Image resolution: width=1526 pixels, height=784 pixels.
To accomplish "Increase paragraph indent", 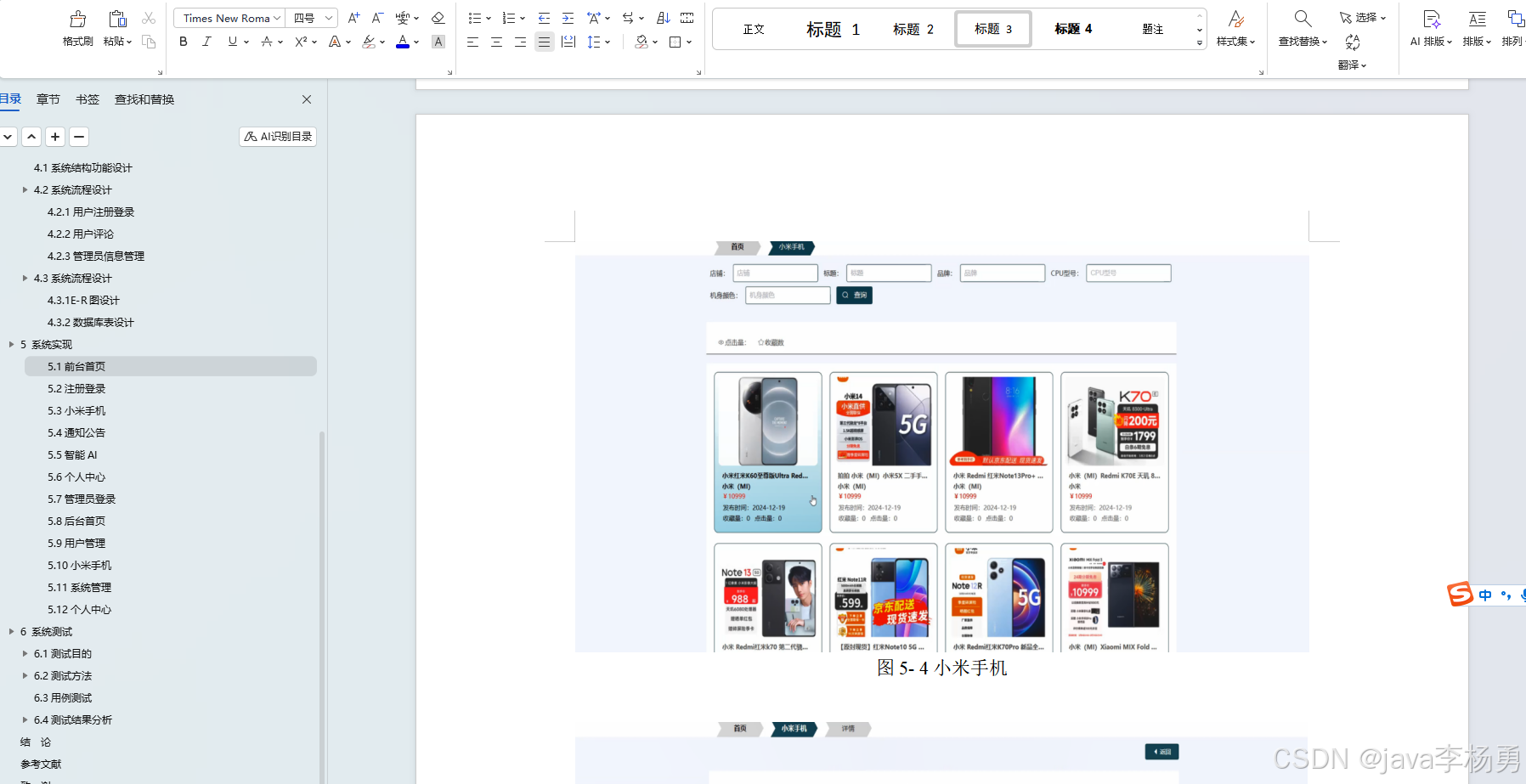I will tap(568, 18).
